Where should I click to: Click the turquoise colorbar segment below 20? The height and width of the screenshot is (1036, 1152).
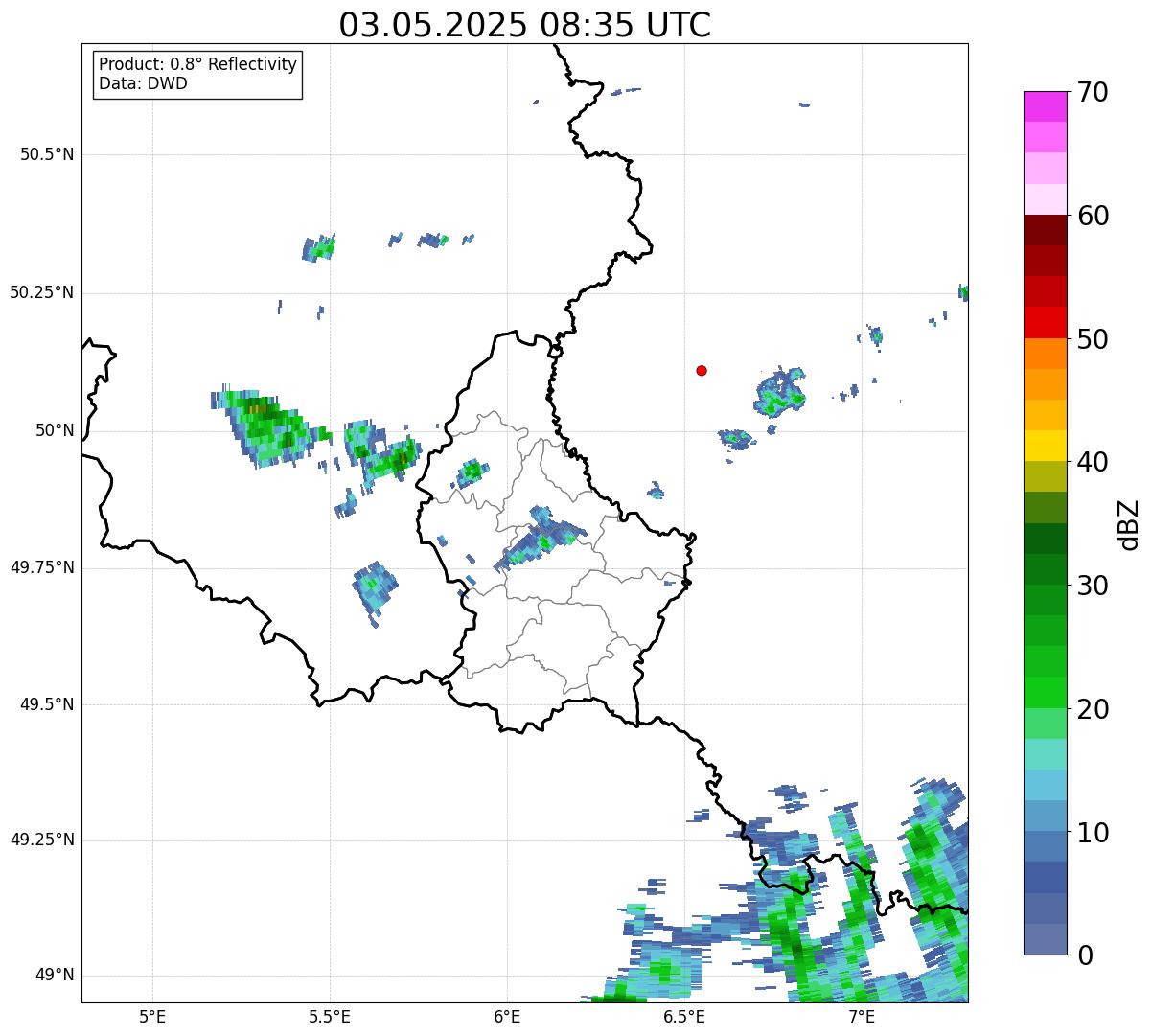[x=1045, y=754]
